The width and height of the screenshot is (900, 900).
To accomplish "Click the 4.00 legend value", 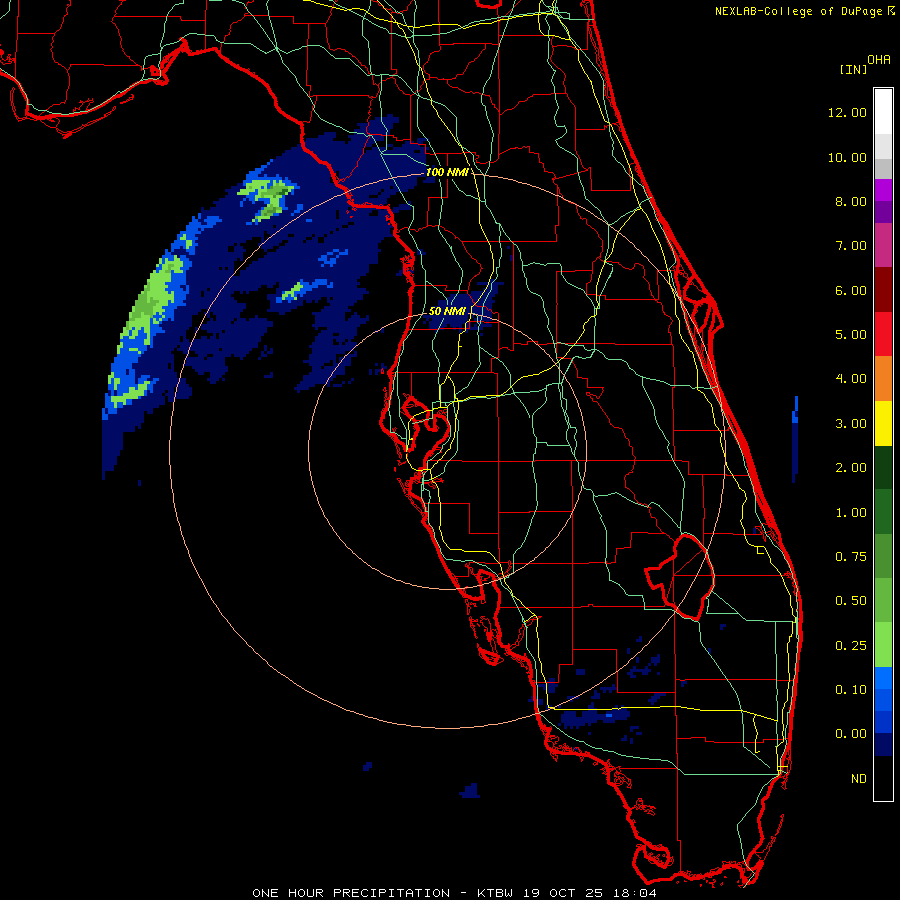I will [x=851, y=379].
